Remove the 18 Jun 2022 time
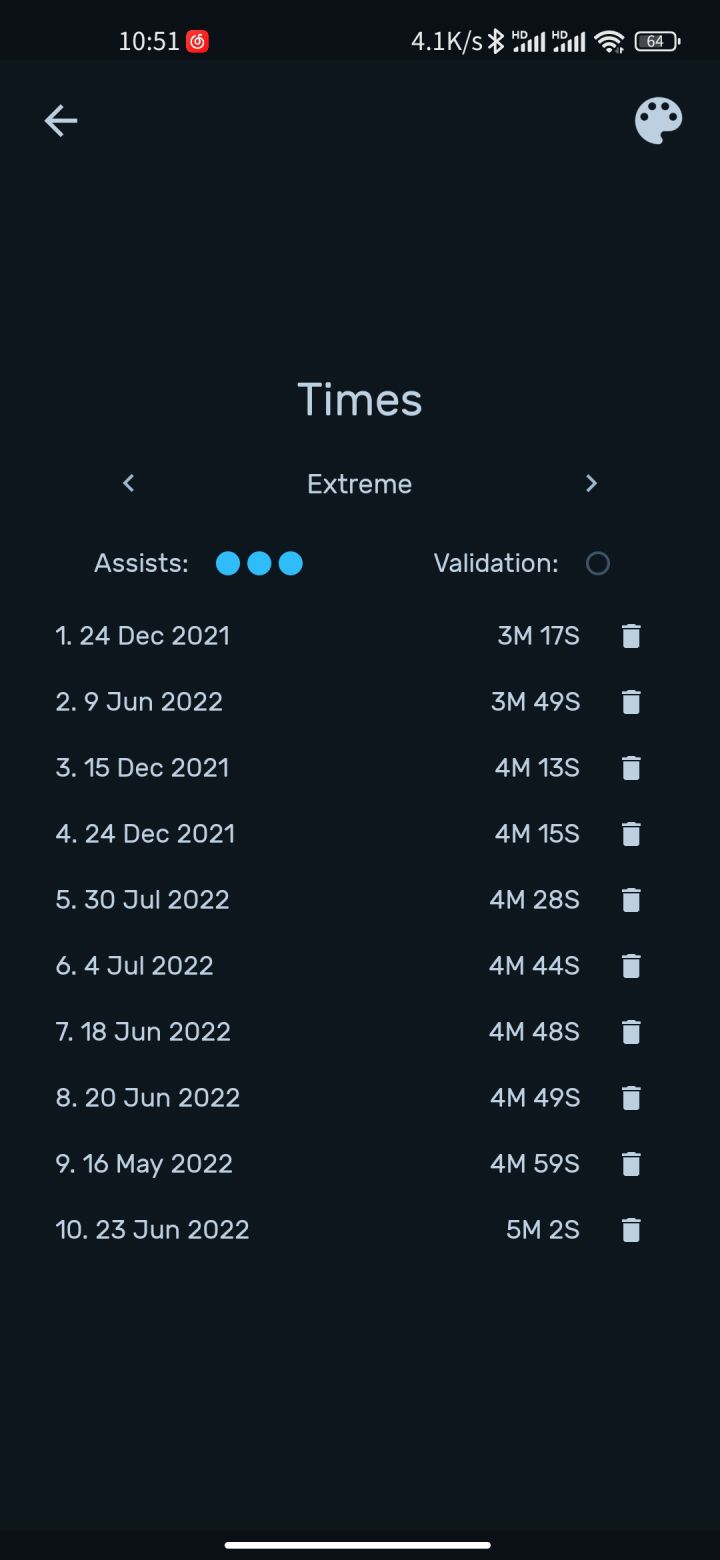720x1560 pixels. (631, 1032)
